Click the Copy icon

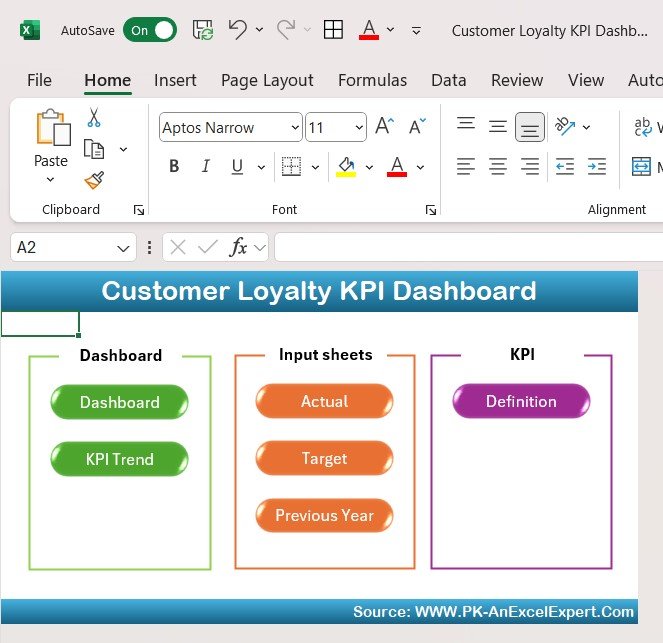coord(94,149)
